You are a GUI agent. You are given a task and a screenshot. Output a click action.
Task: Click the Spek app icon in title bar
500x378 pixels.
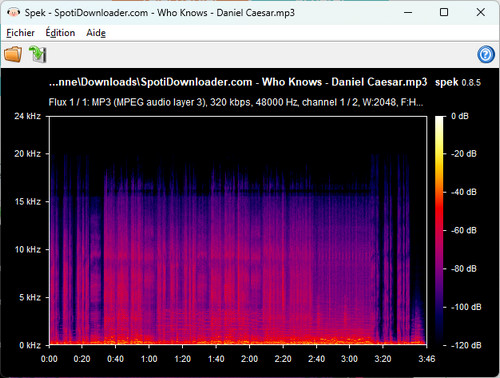(13, 13)
